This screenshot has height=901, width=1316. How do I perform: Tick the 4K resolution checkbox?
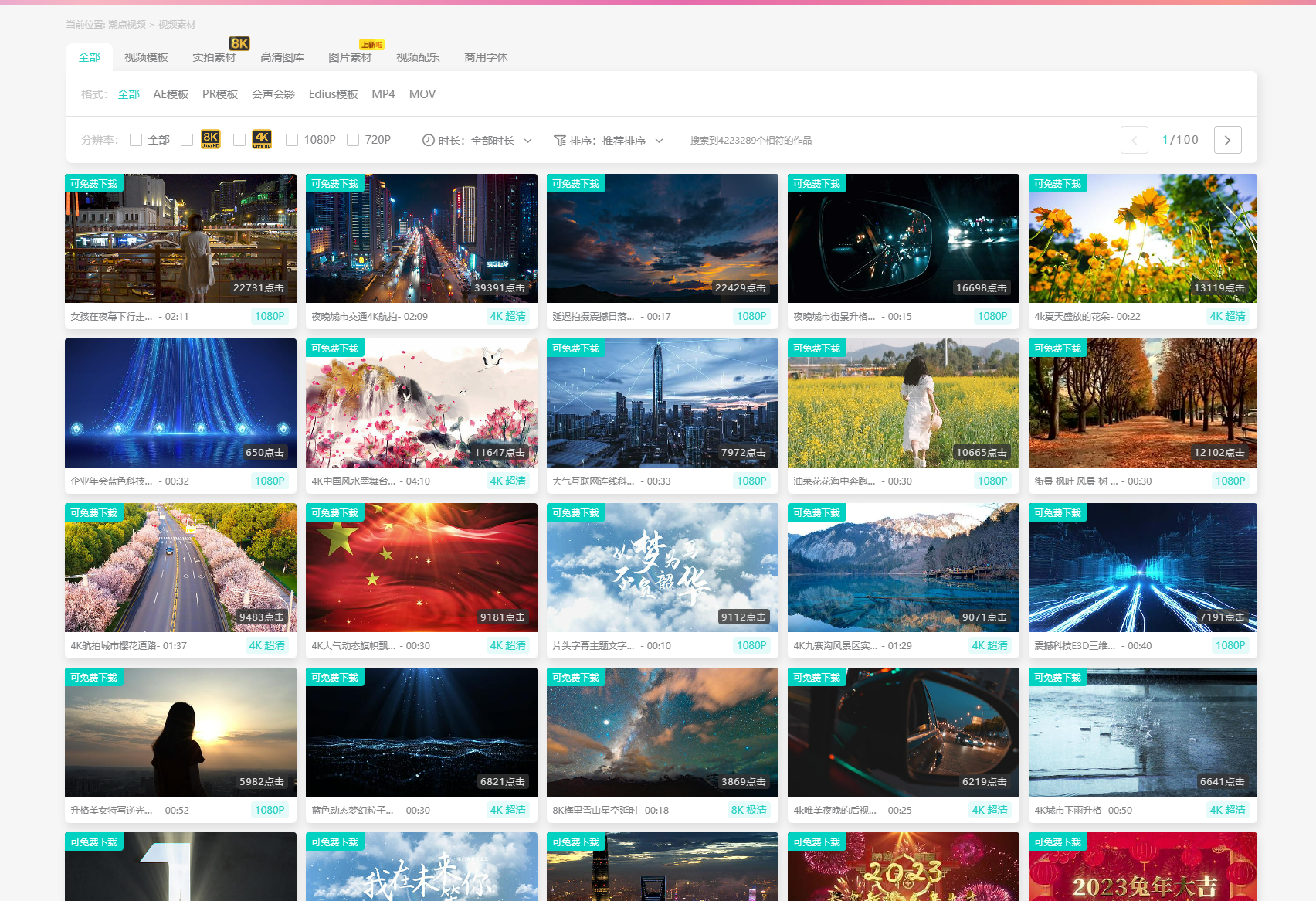click(x=239, y=140)
